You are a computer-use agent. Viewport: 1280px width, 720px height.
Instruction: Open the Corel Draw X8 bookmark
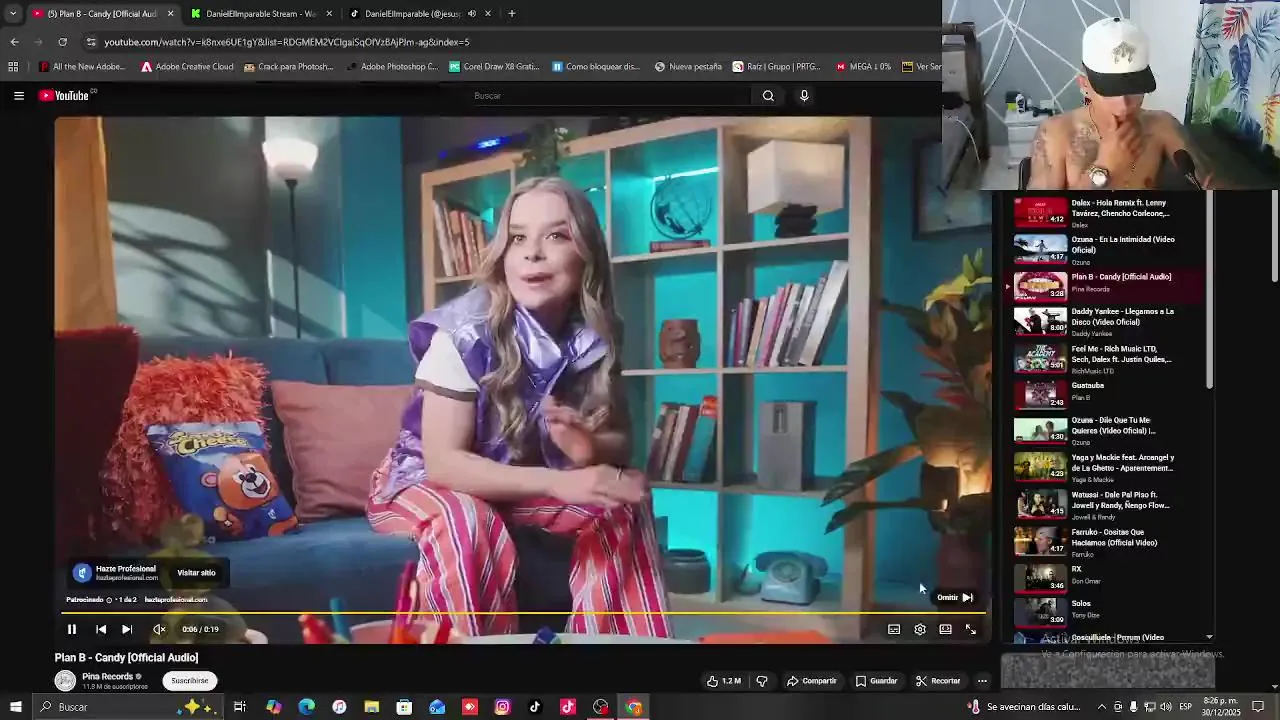tap(494, 67)
